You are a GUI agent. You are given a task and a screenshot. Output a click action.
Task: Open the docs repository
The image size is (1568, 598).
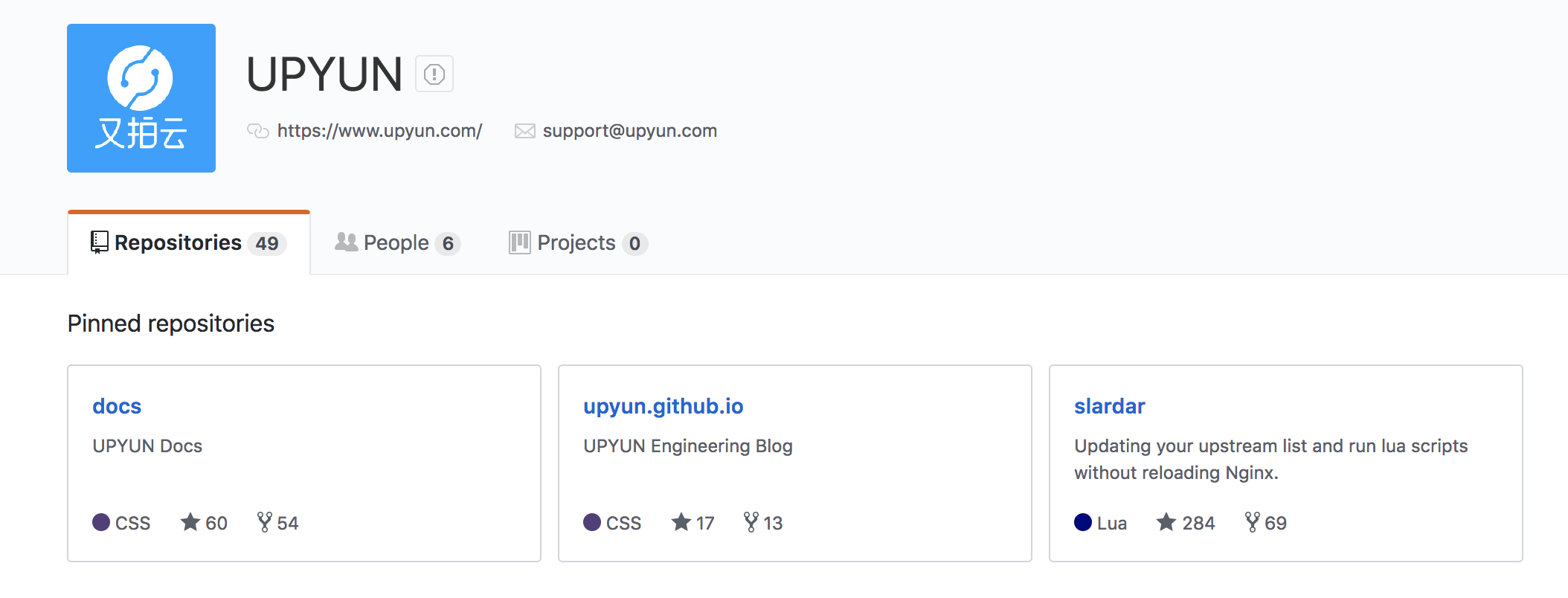click(x=117, y=406)
